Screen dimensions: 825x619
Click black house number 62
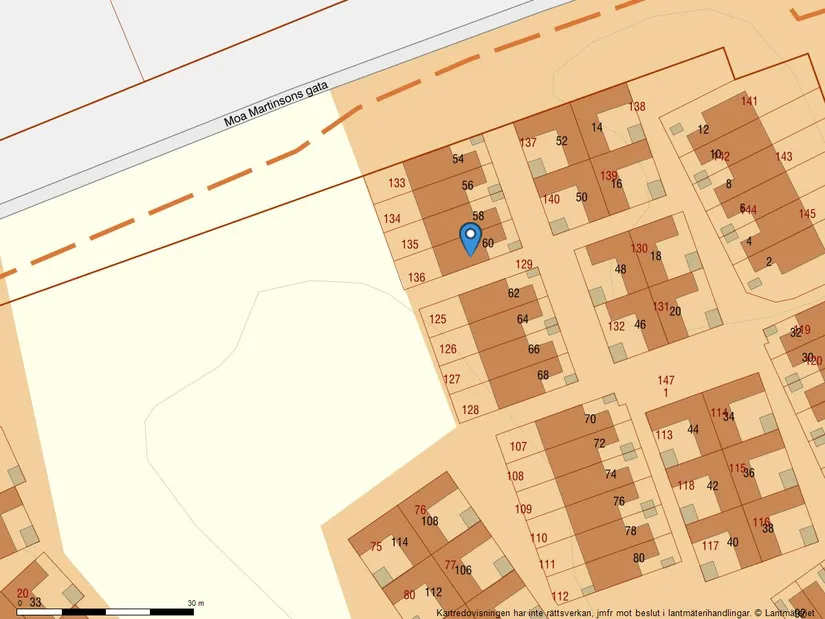click(514, 293)
